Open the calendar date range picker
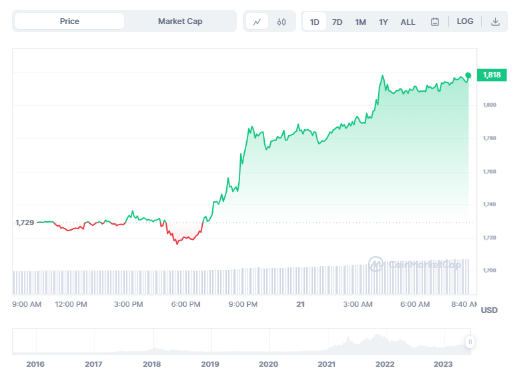Image resolution: width=514 pixels, height=379 pixels. click(x=435, y=22)
